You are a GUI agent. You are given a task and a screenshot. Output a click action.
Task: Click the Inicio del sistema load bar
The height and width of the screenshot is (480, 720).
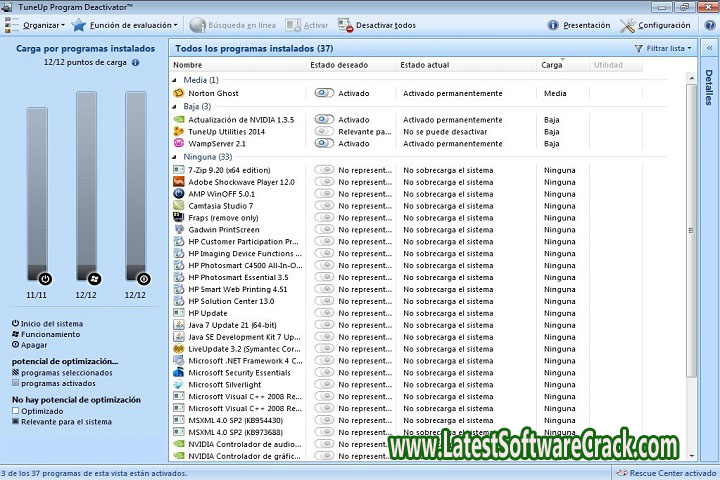pos(37,194)
